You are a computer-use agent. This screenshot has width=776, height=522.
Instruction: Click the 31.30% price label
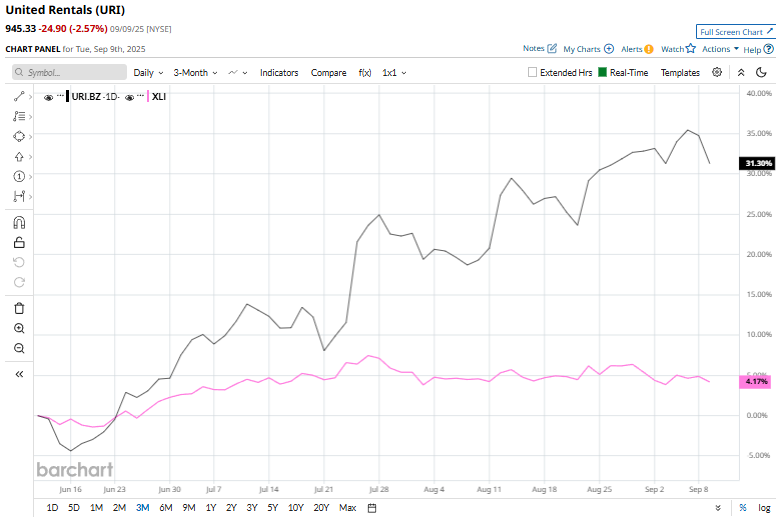[757, 163]
